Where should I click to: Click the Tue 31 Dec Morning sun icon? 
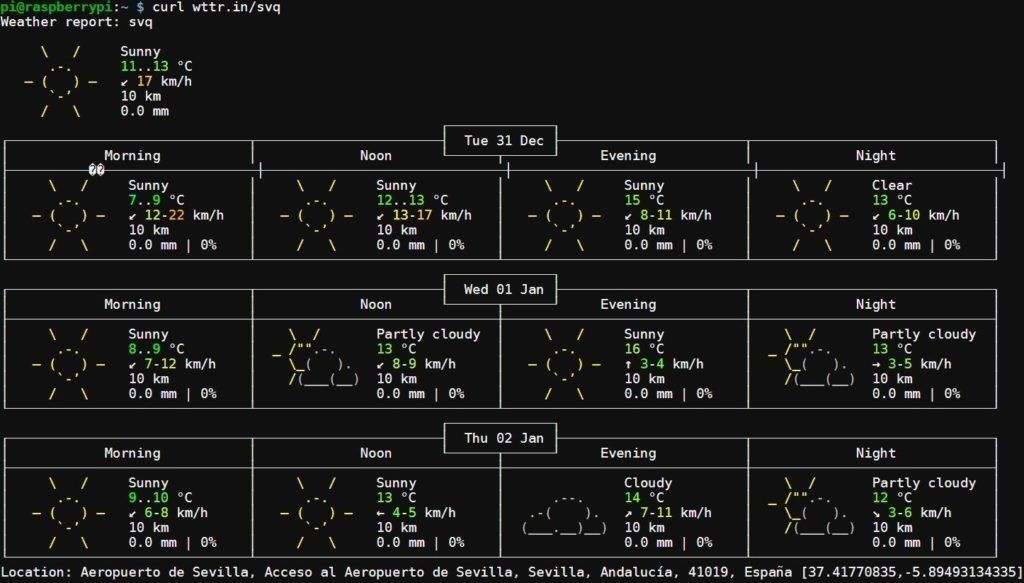coord(69,215)
